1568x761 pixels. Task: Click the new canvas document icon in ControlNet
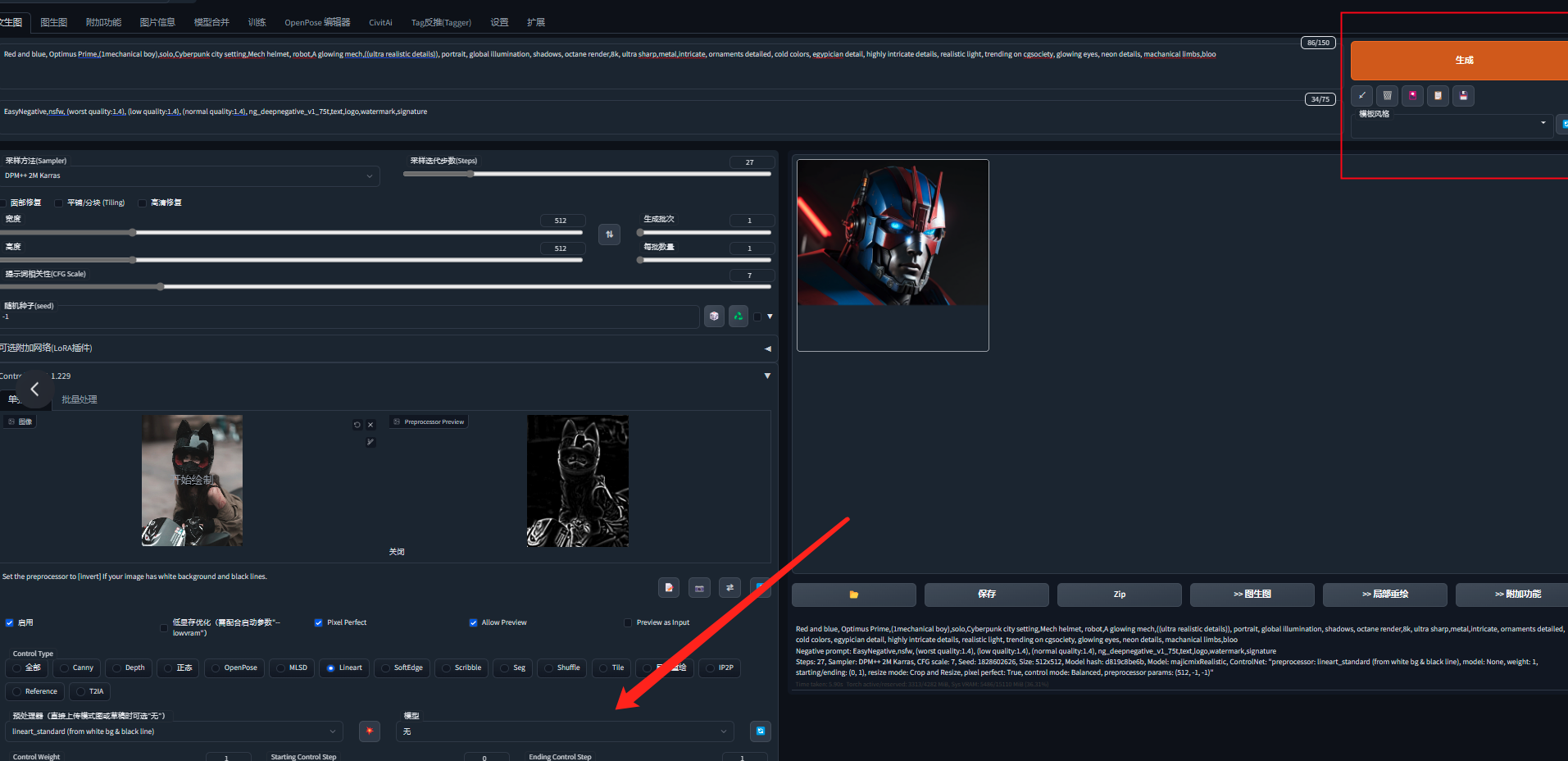pyautogui.click(x=669, y=588)
